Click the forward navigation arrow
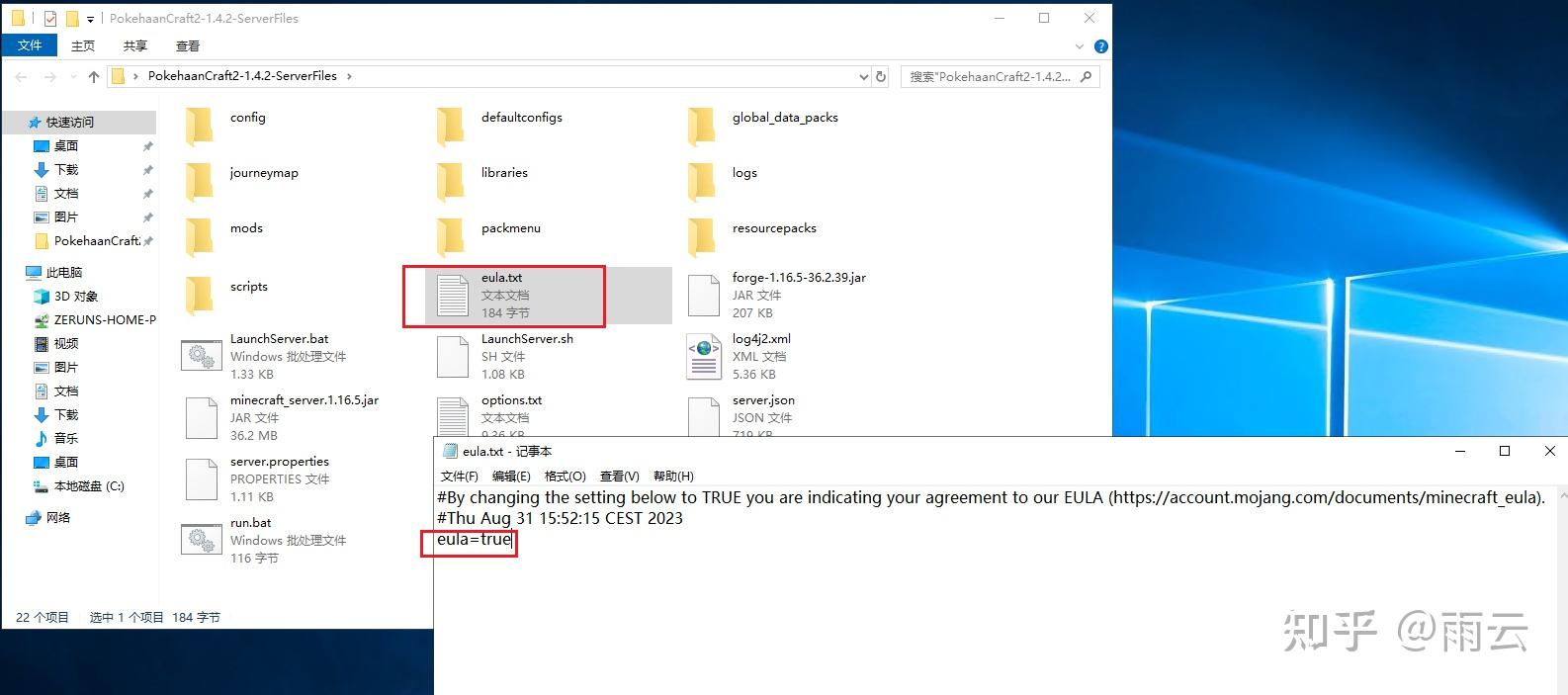Image resolution: width=1568 pixels, height=695 pixels. (x=50, y=76)
